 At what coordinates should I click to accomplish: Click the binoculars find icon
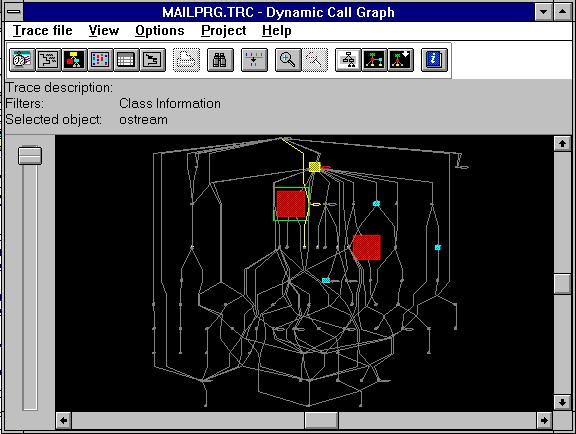[x=220, y=60]
